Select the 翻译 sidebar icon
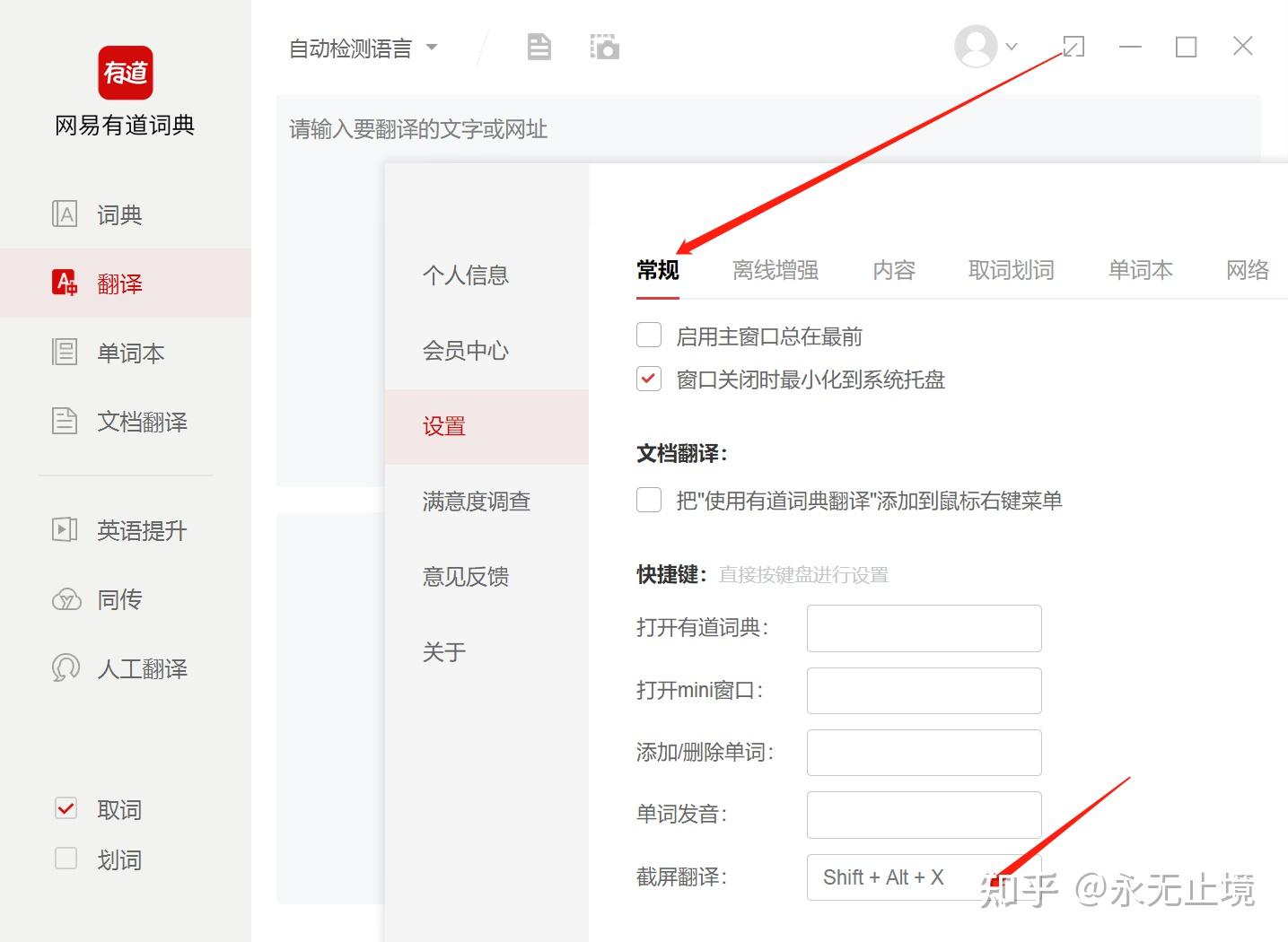This screenshot has width=1288, height=942. point(119,283)
